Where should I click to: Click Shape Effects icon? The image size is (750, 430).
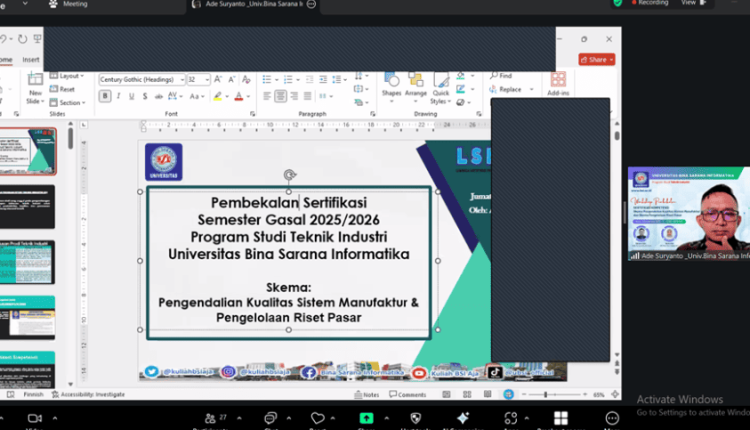[463, 102]
